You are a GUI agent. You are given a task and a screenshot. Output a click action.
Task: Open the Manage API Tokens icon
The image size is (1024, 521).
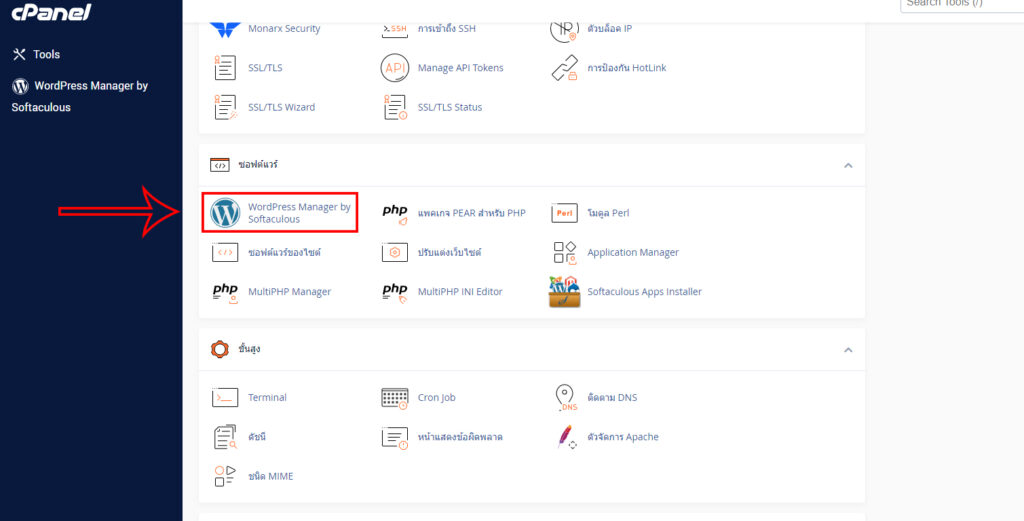[x=394, y=68]
